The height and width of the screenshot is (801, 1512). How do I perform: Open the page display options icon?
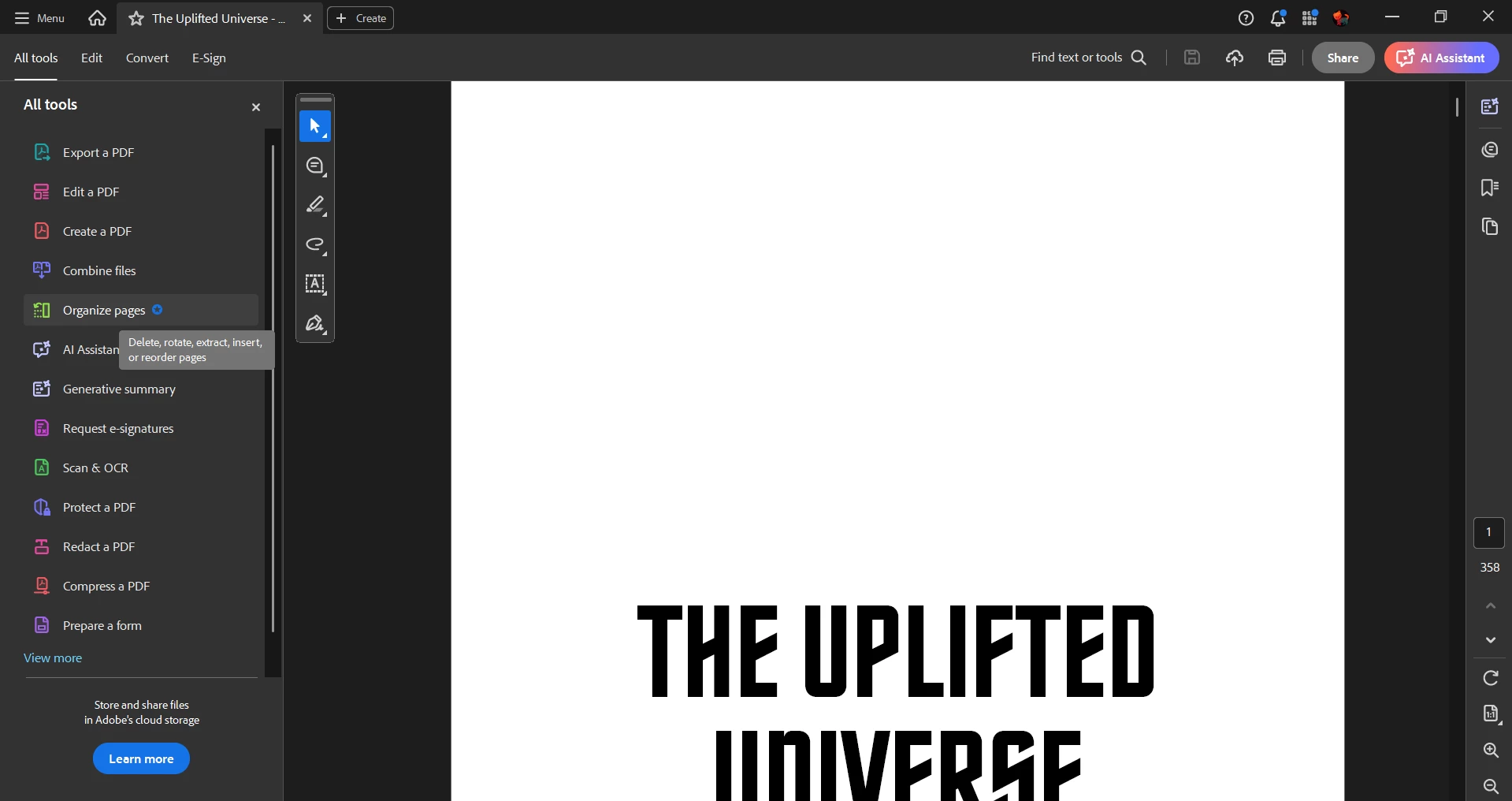(1491, 713)
